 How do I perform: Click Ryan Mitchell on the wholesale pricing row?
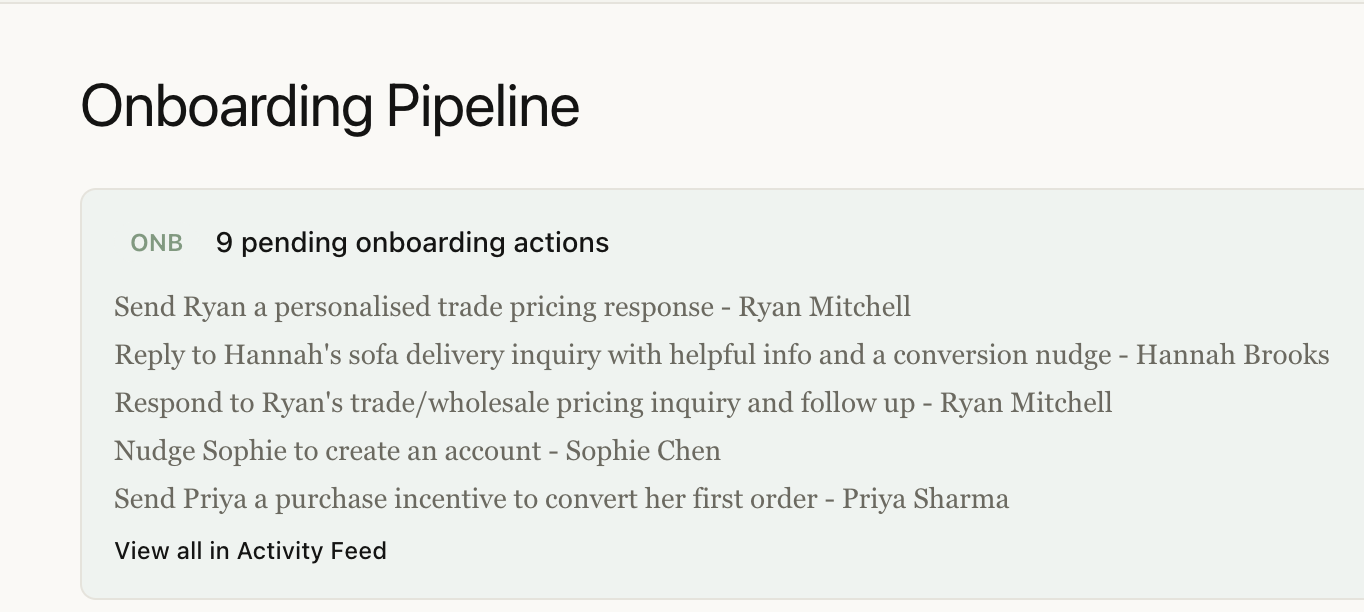[x=1025, y=403]
